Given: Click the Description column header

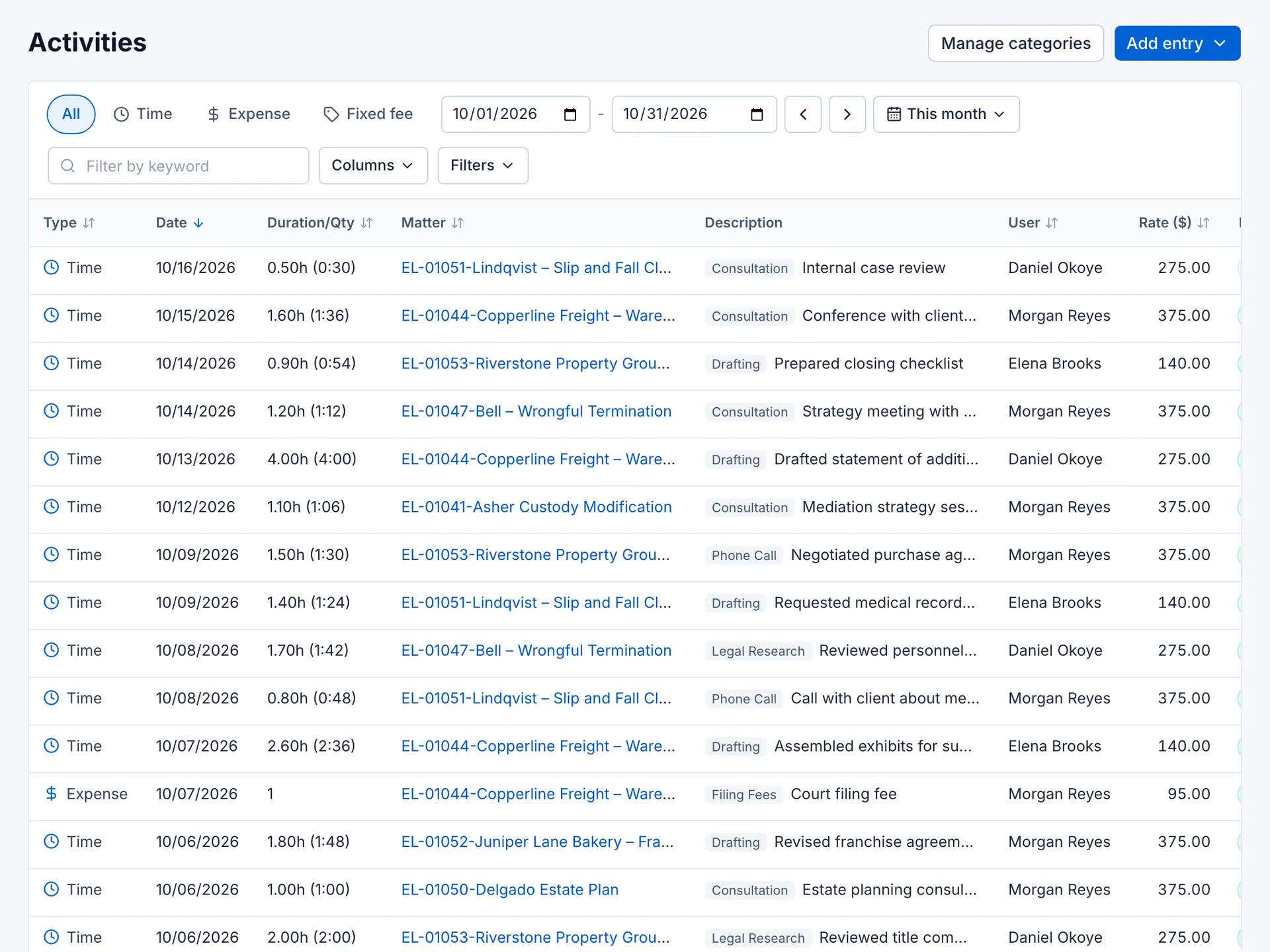Looking at the screenshot, I should pyautogui.click(x=743, y=223).
